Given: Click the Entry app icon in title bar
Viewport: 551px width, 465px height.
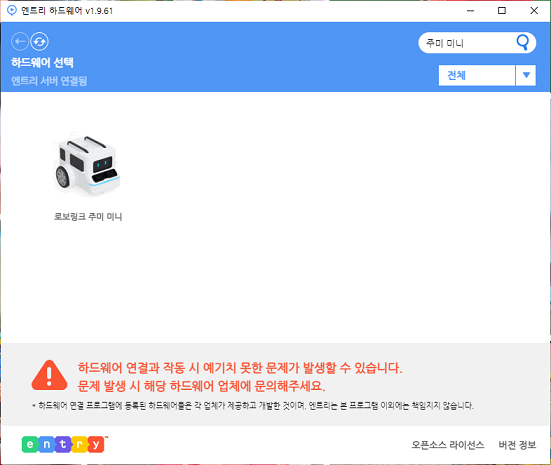Looking at the screenshot, I should pos(12,10).
